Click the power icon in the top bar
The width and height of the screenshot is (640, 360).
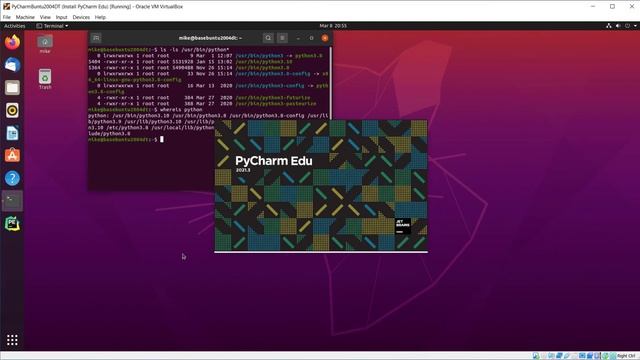coord(627,26)
